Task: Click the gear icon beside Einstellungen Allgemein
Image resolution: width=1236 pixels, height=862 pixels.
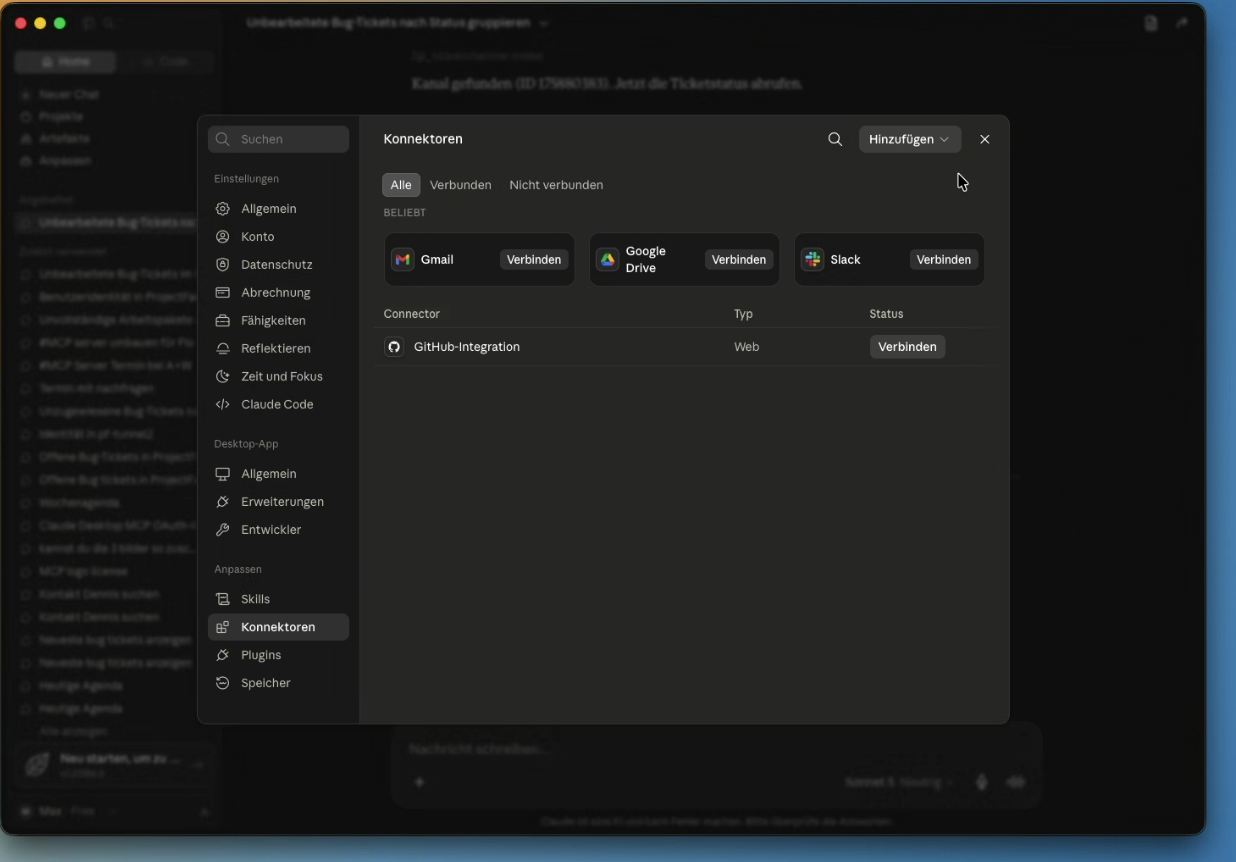Action: [223, 209]
